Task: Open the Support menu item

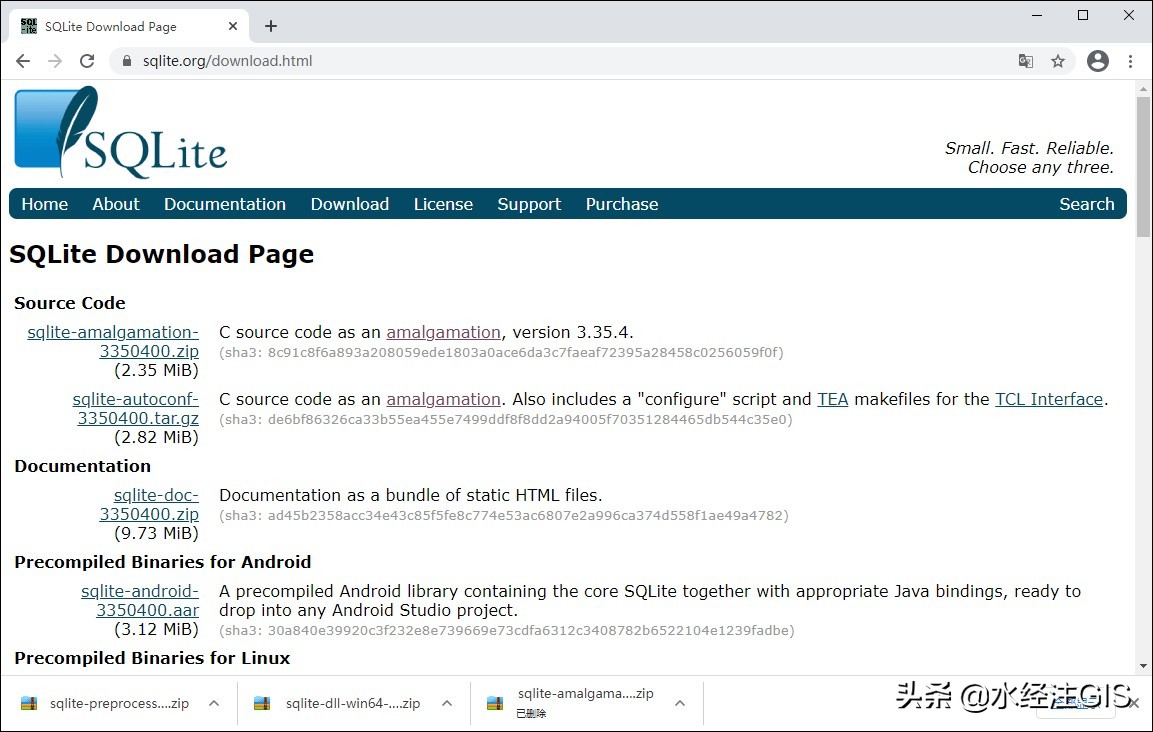Action: 529,204
